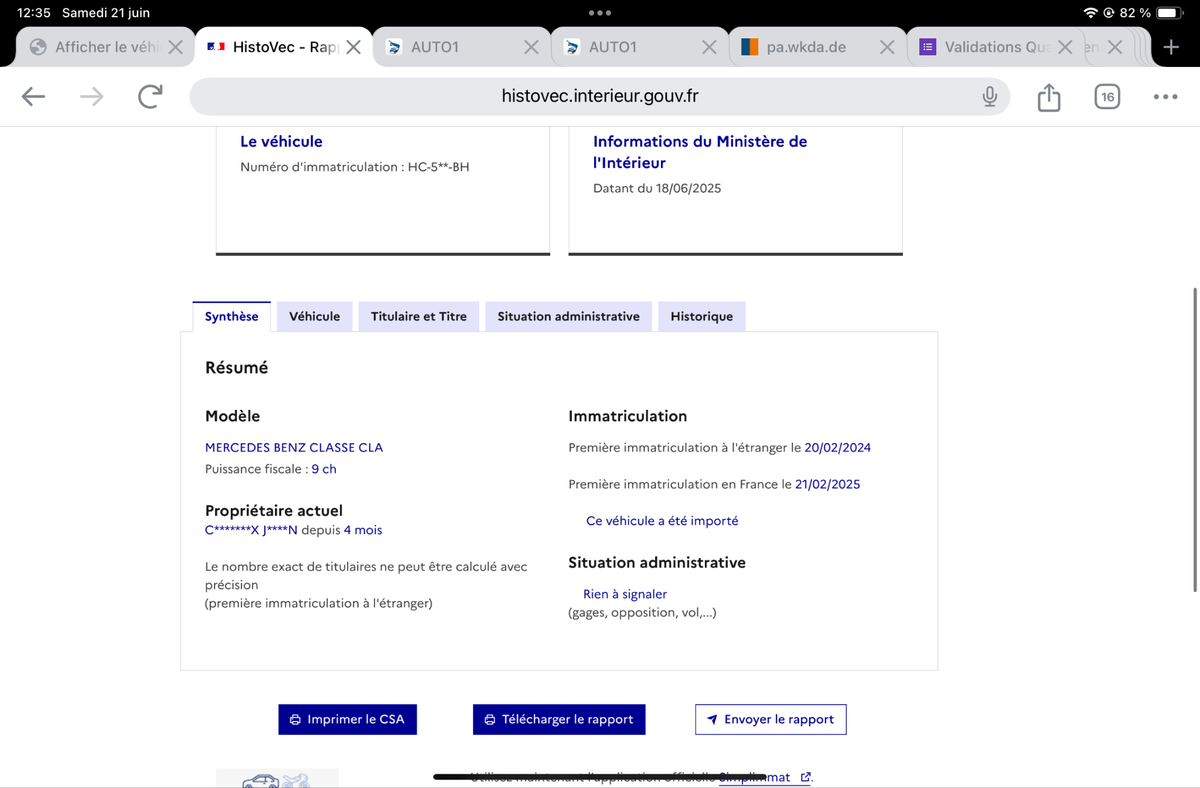Tap the Wi-Fi status icon

coord(1090,13)
